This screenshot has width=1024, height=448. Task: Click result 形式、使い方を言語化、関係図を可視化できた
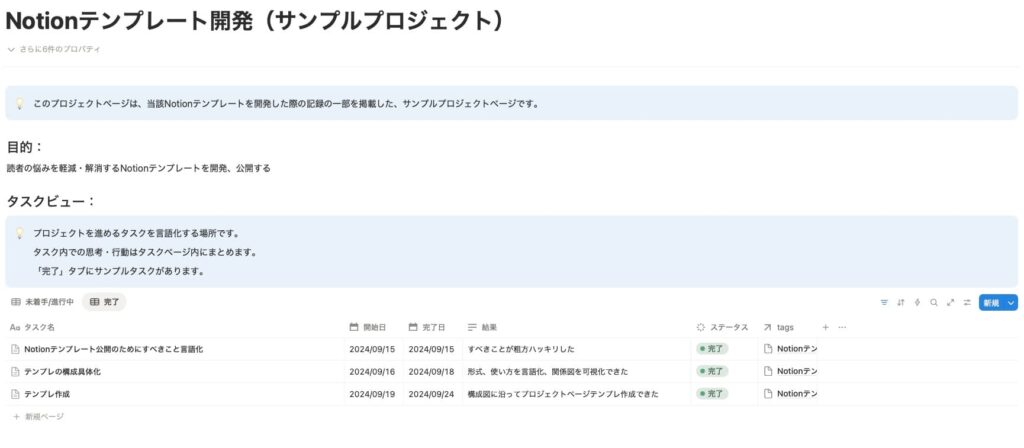[x=548, y=372]
